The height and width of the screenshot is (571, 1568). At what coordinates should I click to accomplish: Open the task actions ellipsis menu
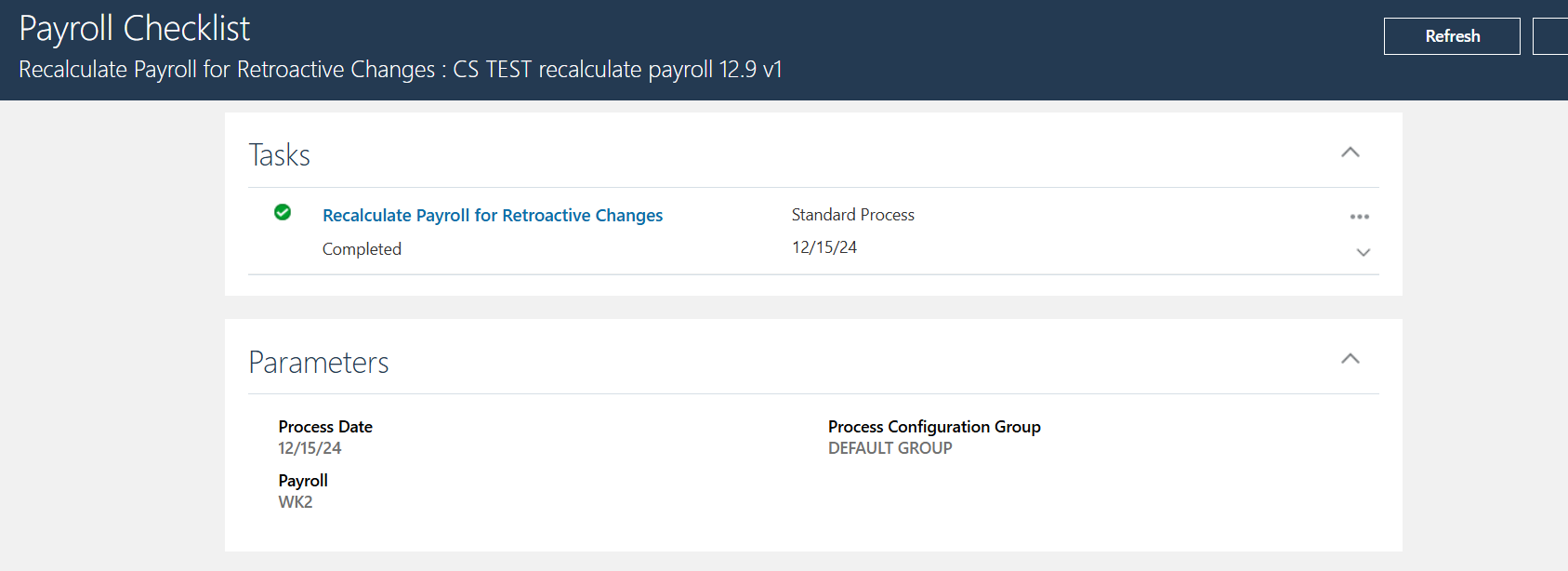(1360, 217)
